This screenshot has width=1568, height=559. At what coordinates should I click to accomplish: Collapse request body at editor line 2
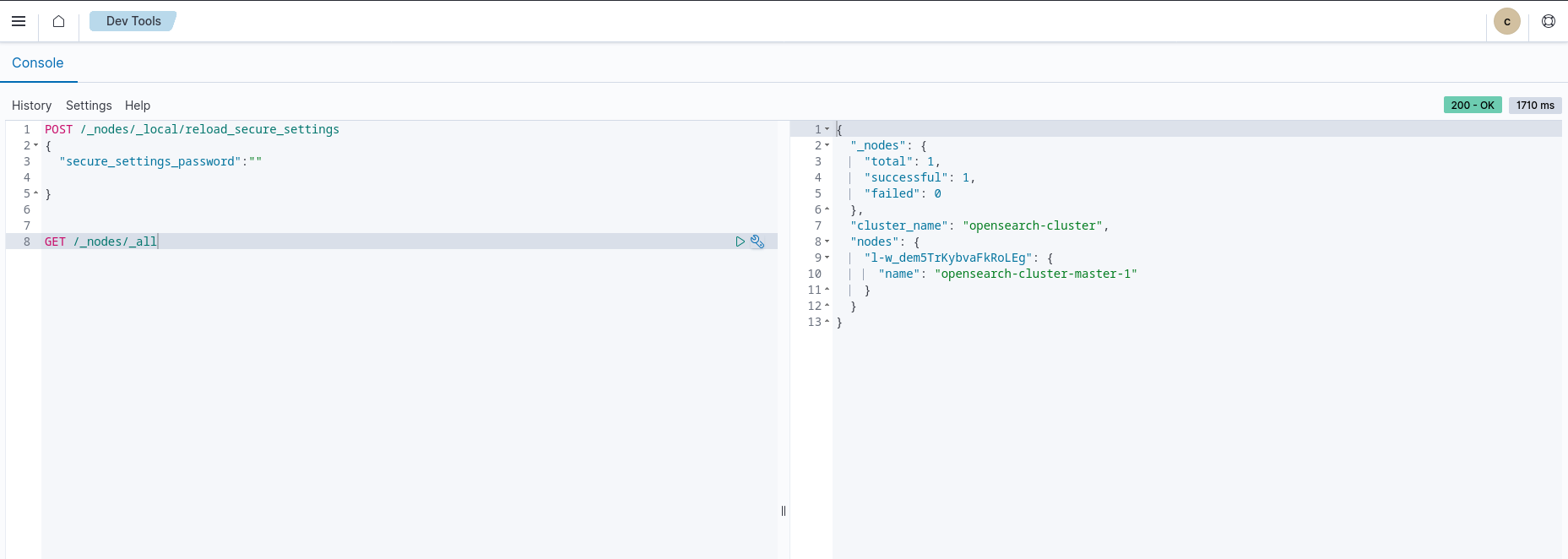point(35,145)
